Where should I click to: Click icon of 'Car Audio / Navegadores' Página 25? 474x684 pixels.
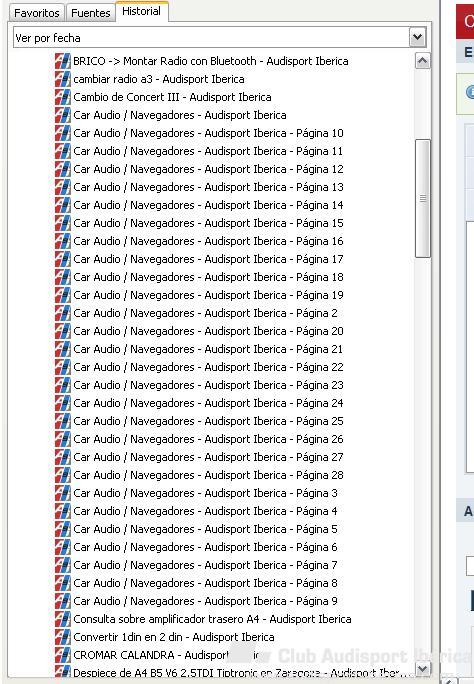[62, 421]
